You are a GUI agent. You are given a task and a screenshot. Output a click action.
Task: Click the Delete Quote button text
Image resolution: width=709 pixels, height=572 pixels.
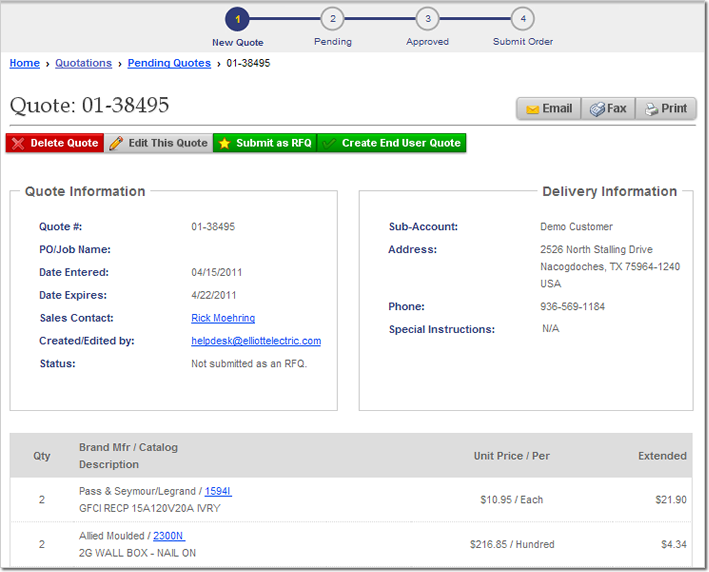point(64,143)
